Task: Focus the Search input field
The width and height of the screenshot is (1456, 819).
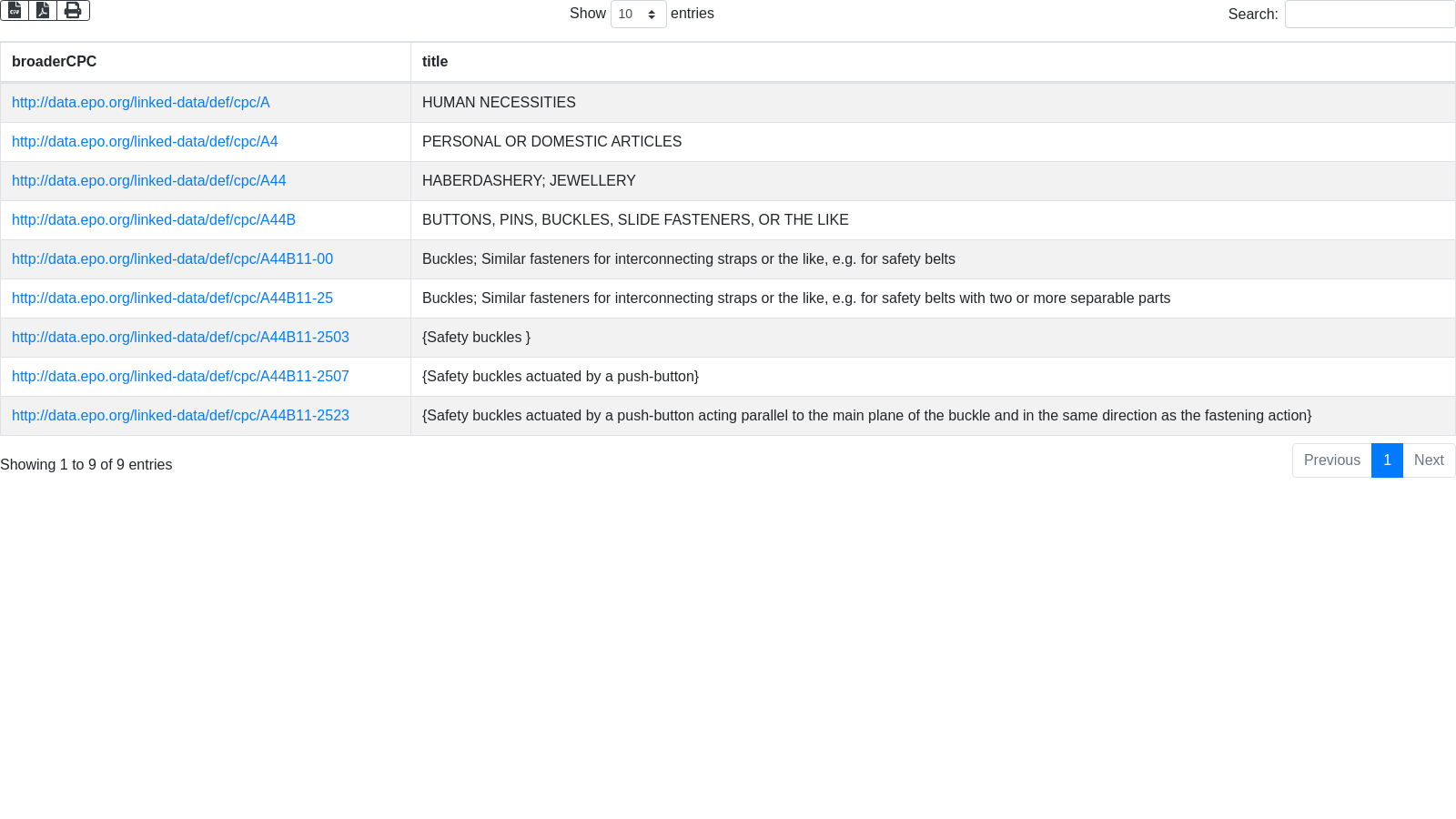Action: pyautogui.click(x=1370, y=15)
